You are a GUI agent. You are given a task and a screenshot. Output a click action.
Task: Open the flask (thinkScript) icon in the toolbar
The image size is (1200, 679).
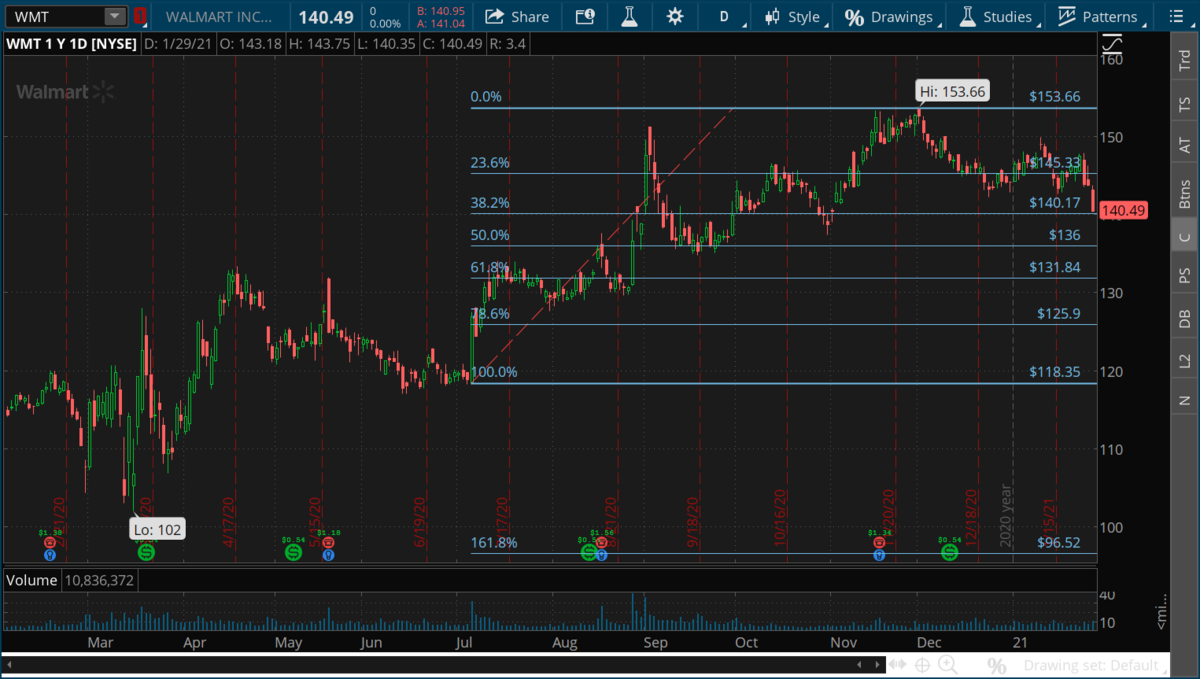point(629,16)
